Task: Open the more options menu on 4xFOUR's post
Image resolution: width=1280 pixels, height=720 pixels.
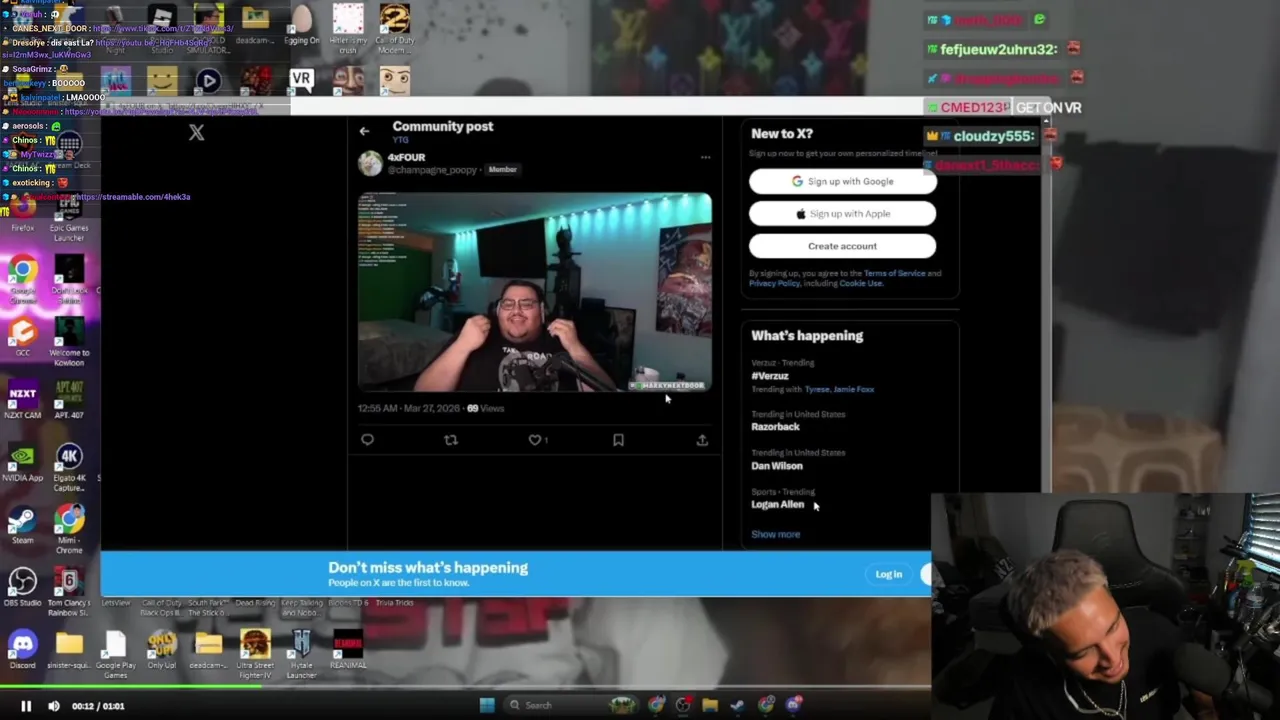Action: pyautogui.click(x=705, y=157)
